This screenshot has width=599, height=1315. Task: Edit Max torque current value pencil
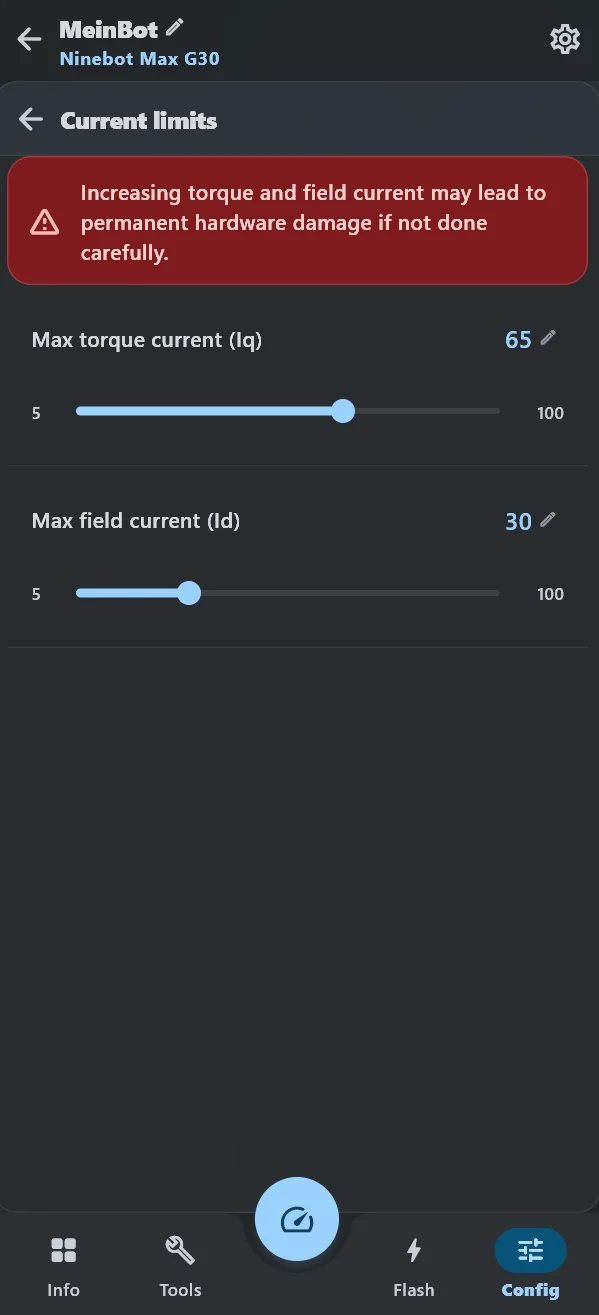pyautogui.click(x=547, y=338)
